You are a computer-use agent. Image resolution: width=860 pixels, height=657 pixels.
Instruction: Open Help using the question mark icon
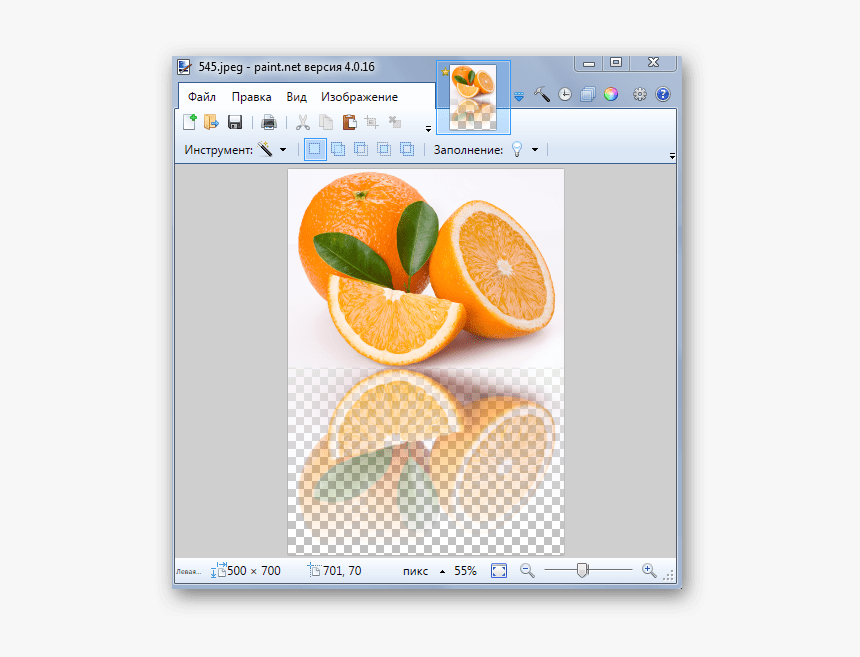point(662,94)
